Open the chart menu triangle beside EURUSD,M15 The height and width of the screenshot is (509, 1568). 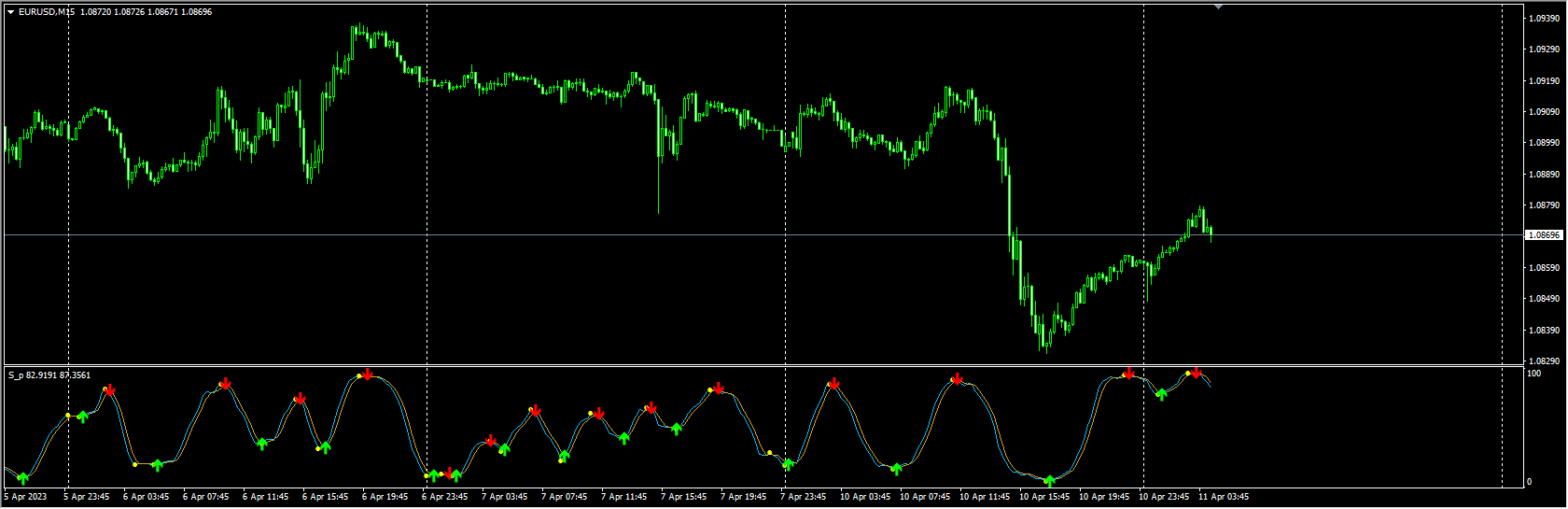click(10, 12)
